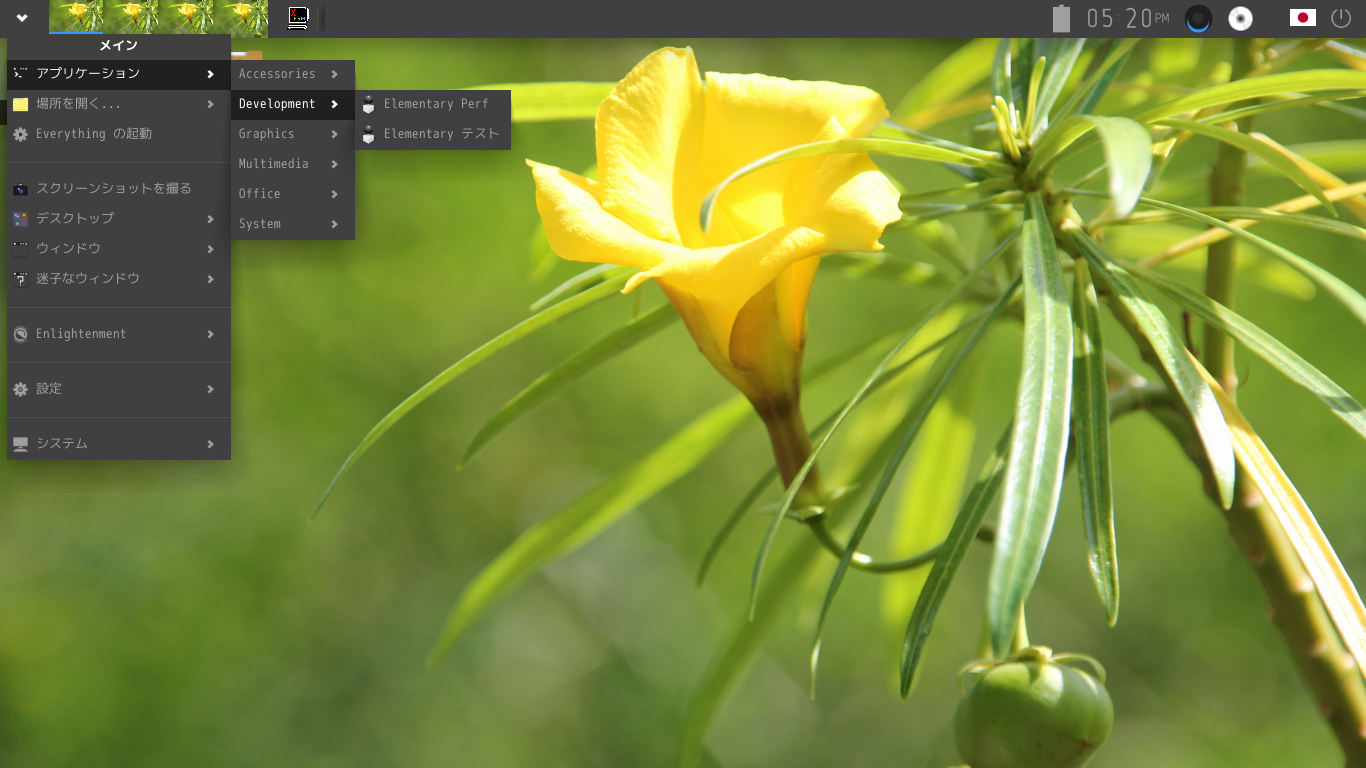Expand the Multimedia category arrow
This screenshot has height=768, width=1366.
coord(334,164)
